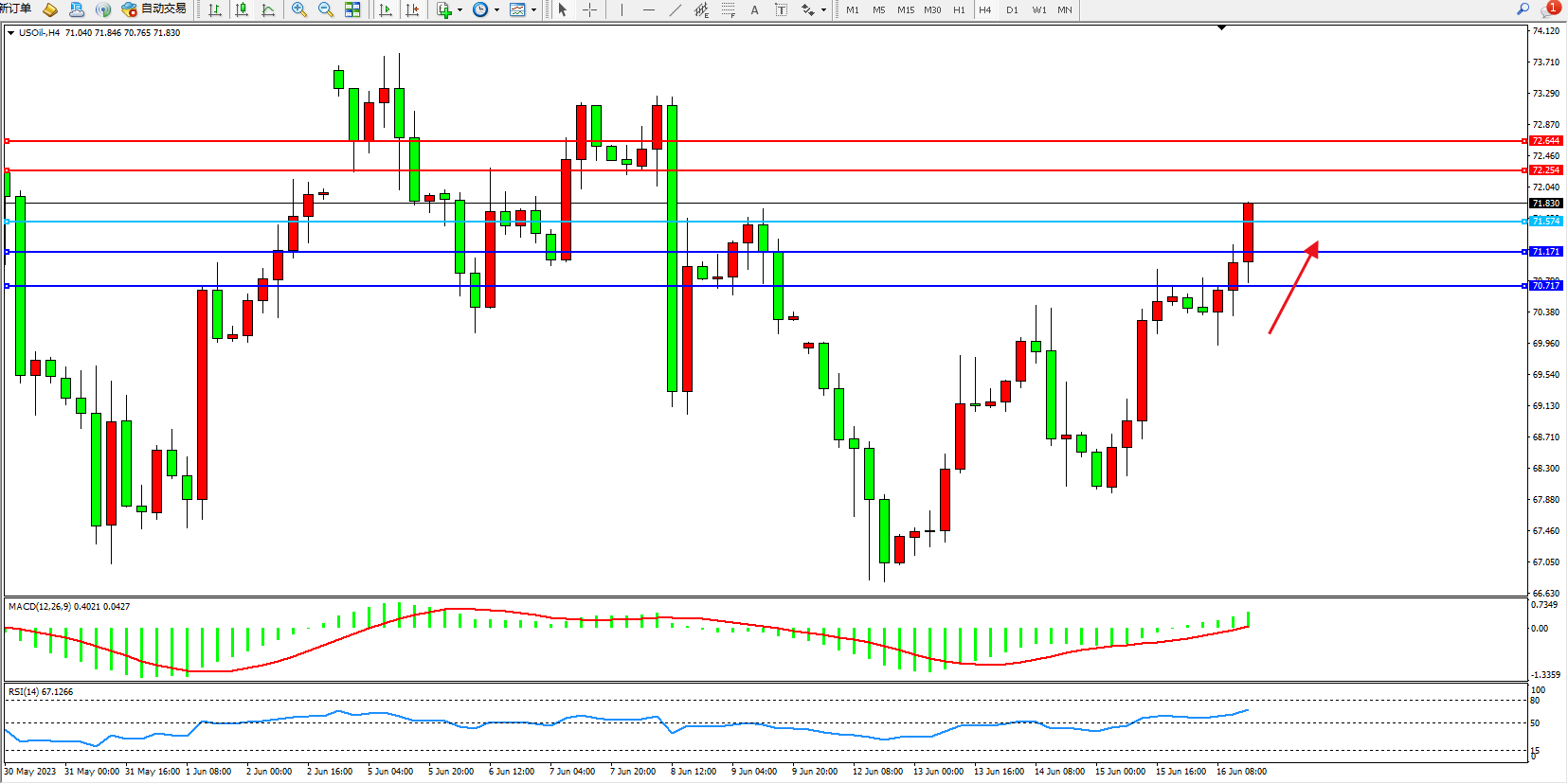The image size is (1568, 784).
Task: Draw a trendline with the diagonal line tool
Action: point(675,9)
